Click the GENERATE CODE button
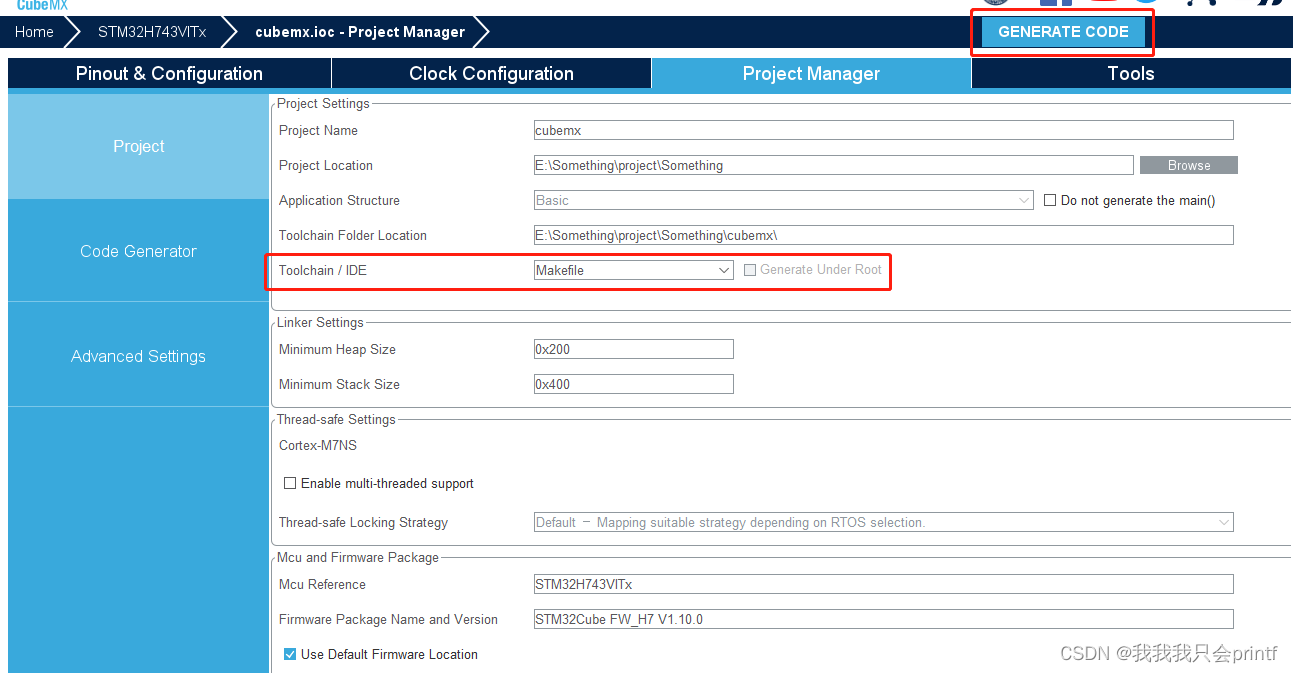 (1063, 32)
